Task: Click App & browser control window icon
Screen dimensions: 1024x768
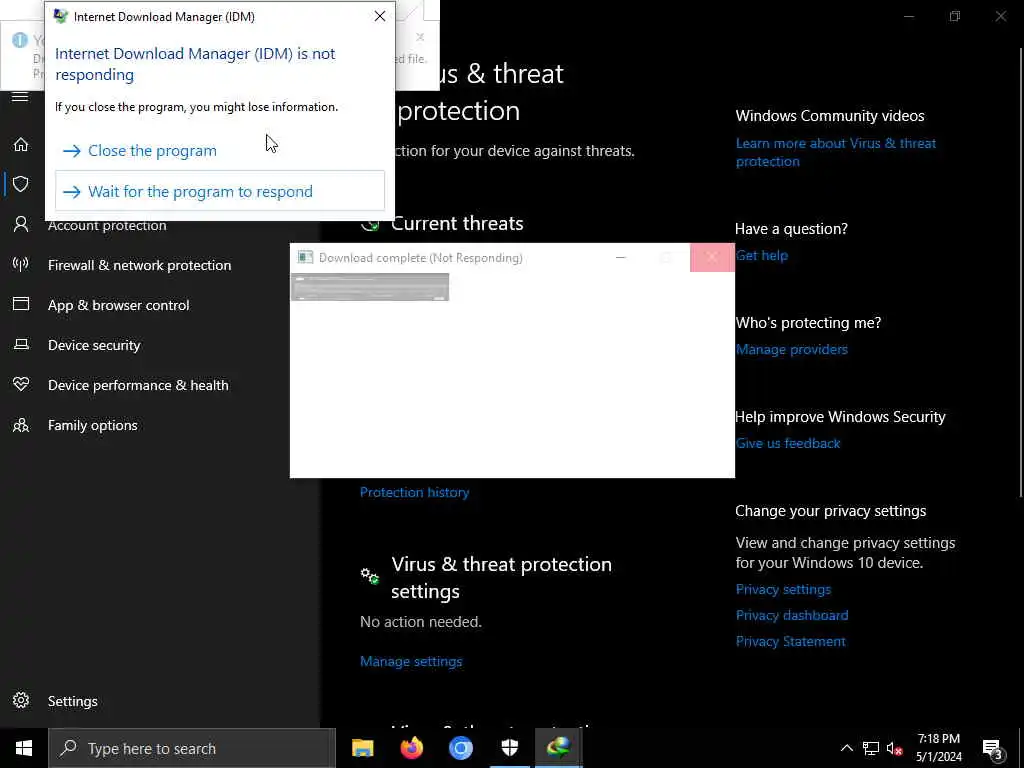Action: [21, 304]
